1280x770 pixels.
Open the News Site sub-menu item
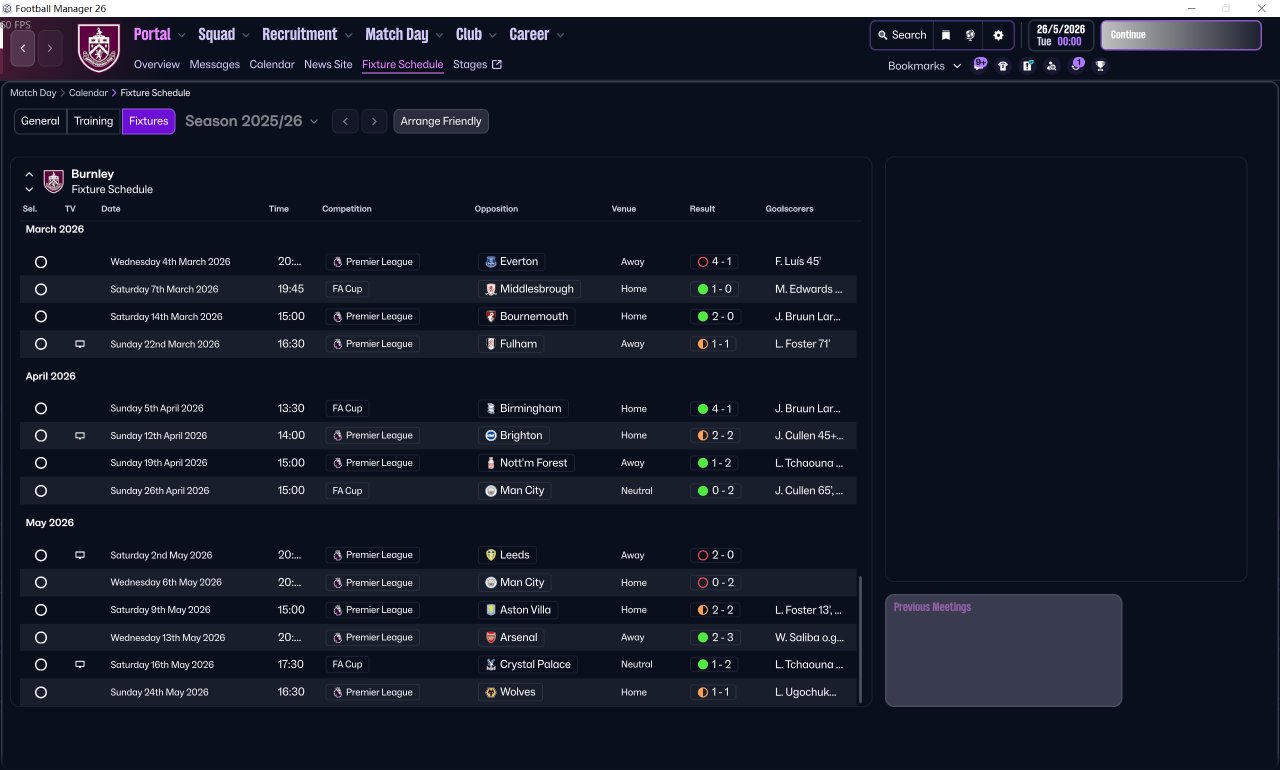point(328,65)
